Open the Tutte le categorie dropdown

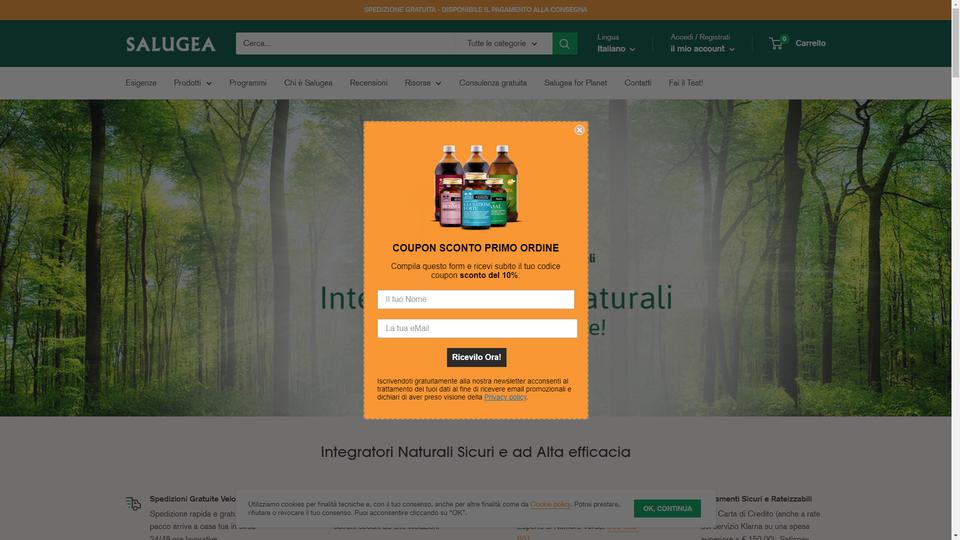[x=502, y=43]
